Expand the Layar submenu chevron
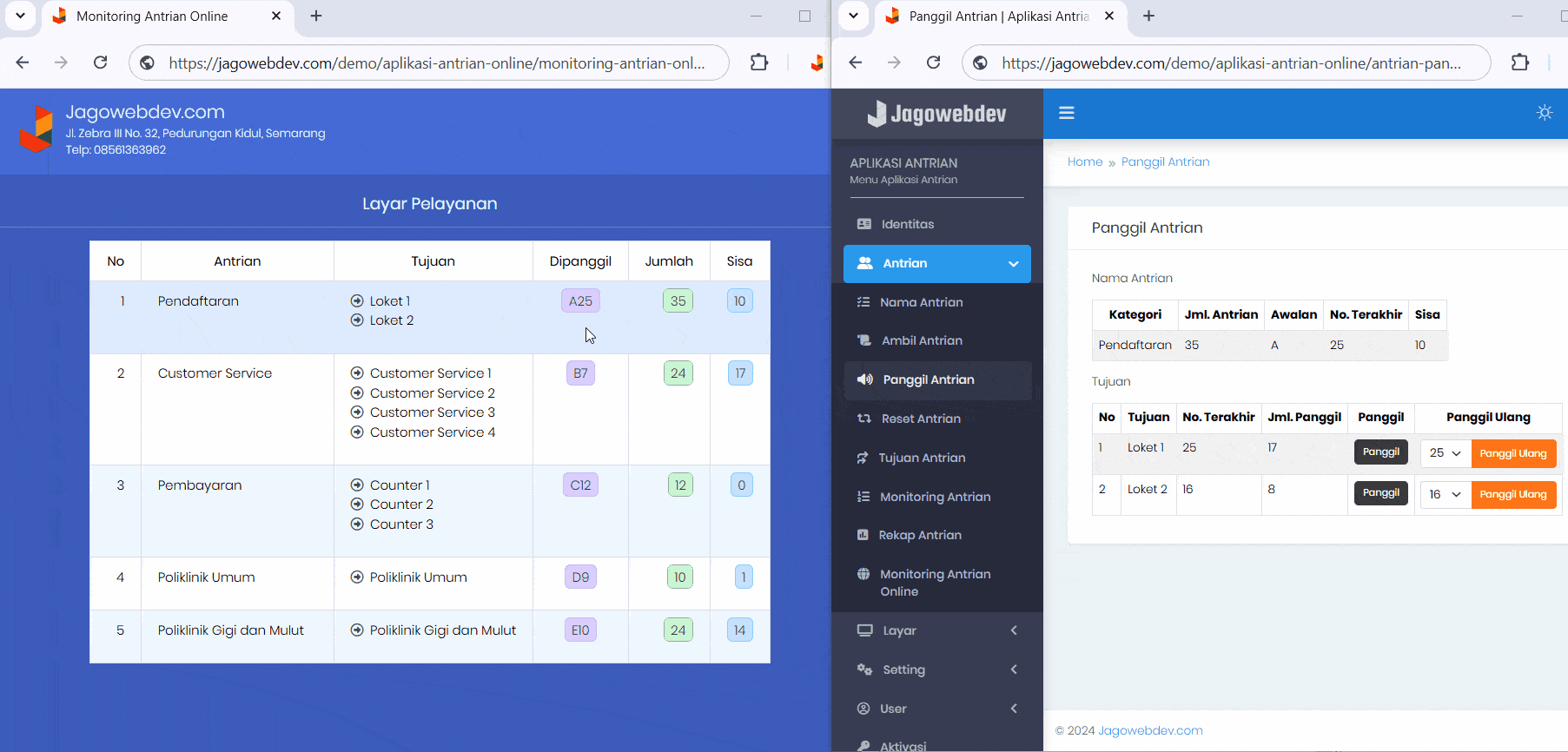 pos(1014,630)
